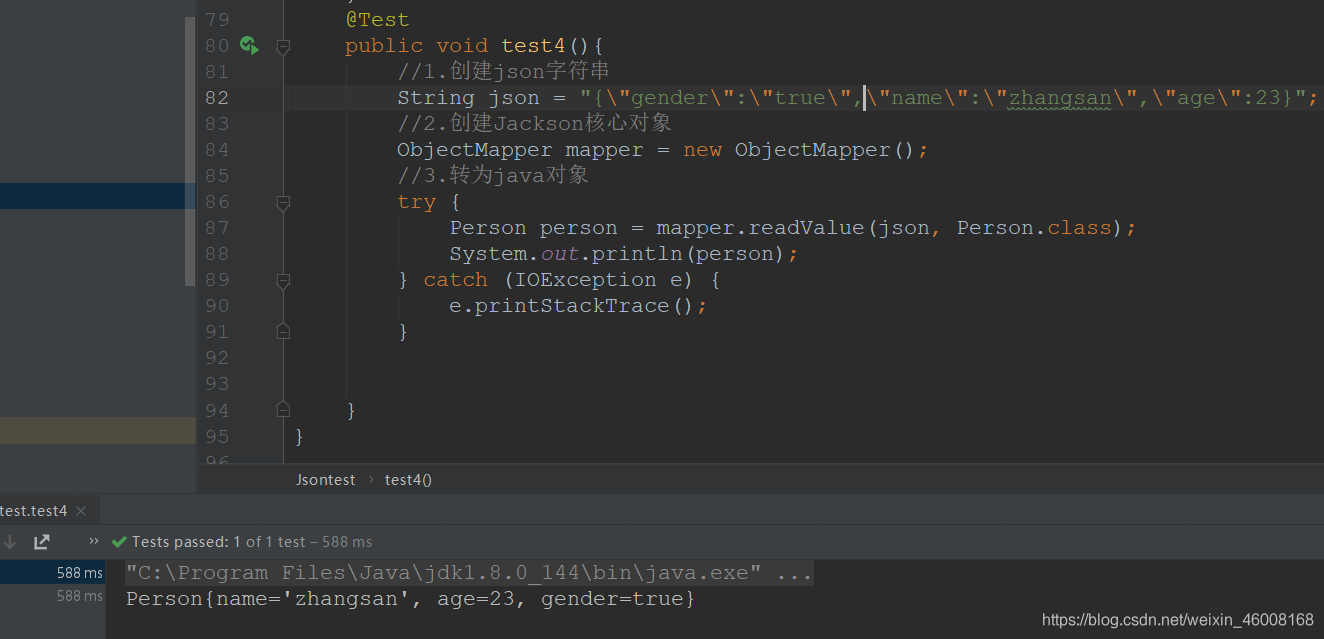Viewport: 1324px width, 639px height.
Task: Select the highlighted 588 ms test row
Action: (x=52, y=572)
